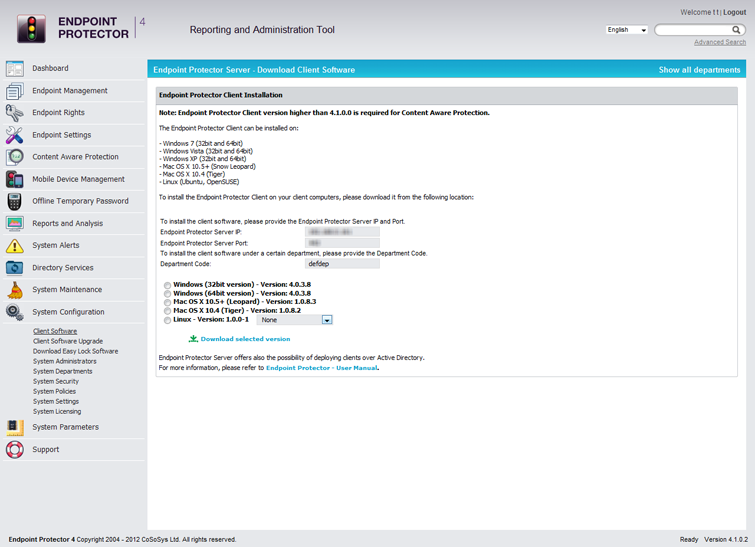Select Windows (64bit version) radio button

[167, 294]
